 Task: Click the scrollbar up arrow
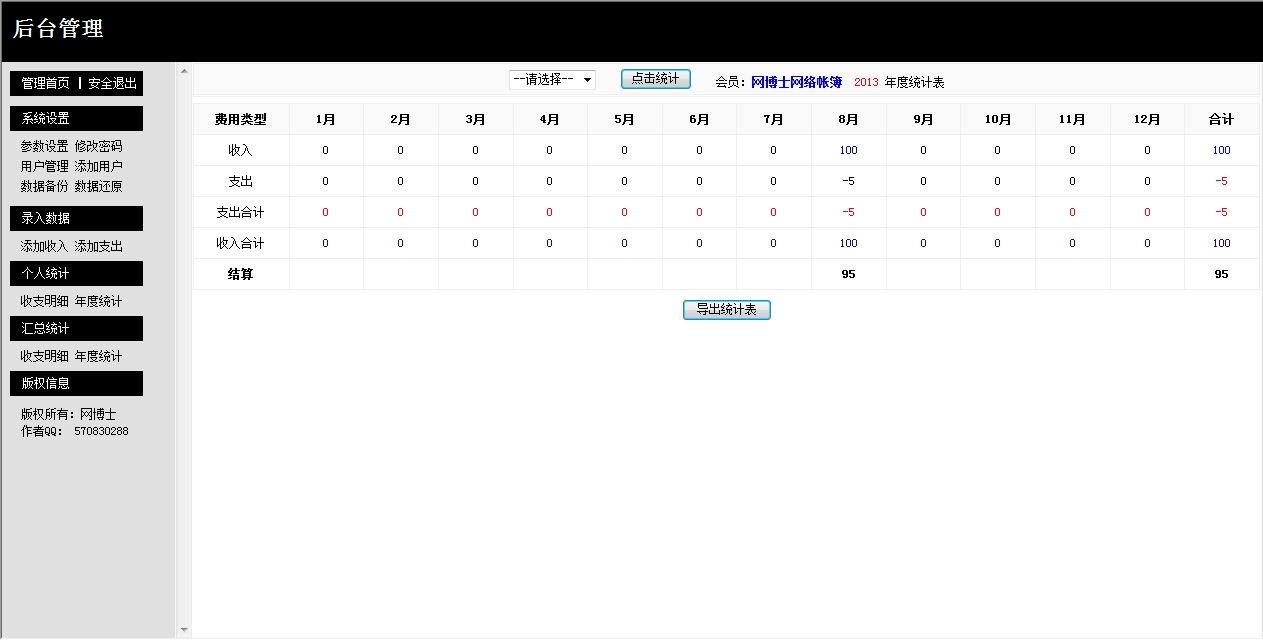[184, 71]
